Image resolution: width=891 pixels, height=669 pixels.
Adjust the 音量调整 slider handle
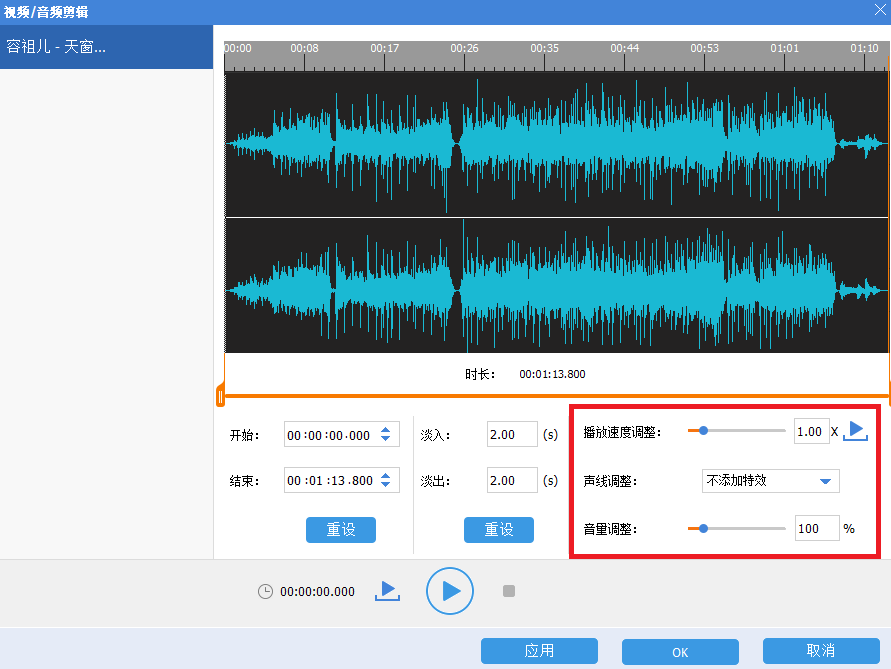point(703,529)
